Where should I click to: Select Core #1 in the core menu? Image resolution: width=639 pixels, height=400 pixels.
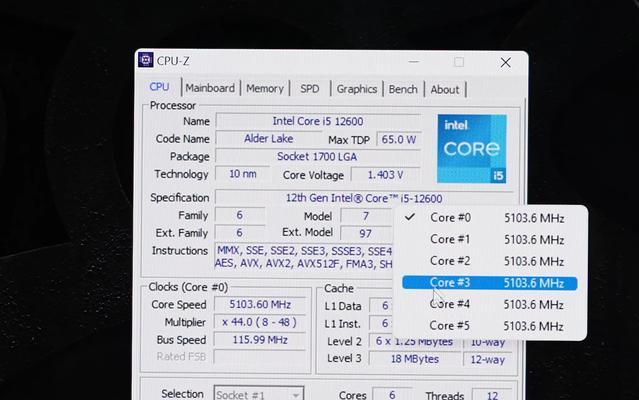(x=490, y=240)
